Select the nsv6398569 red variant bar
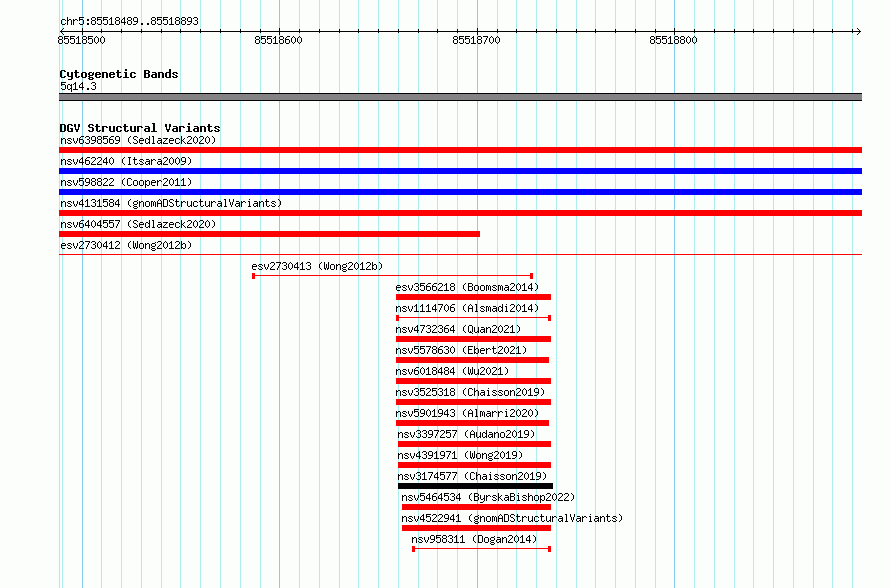 pos(460,150)
